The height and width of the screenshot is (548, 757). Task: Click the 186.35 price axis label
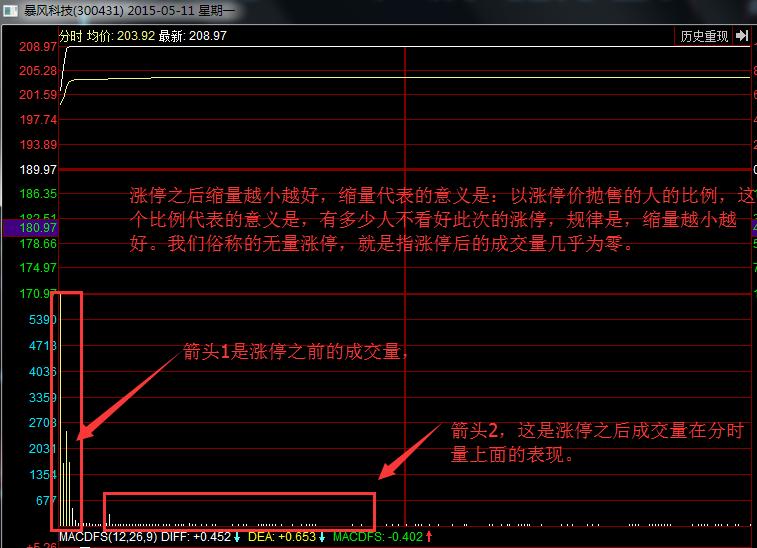point(38,194)
